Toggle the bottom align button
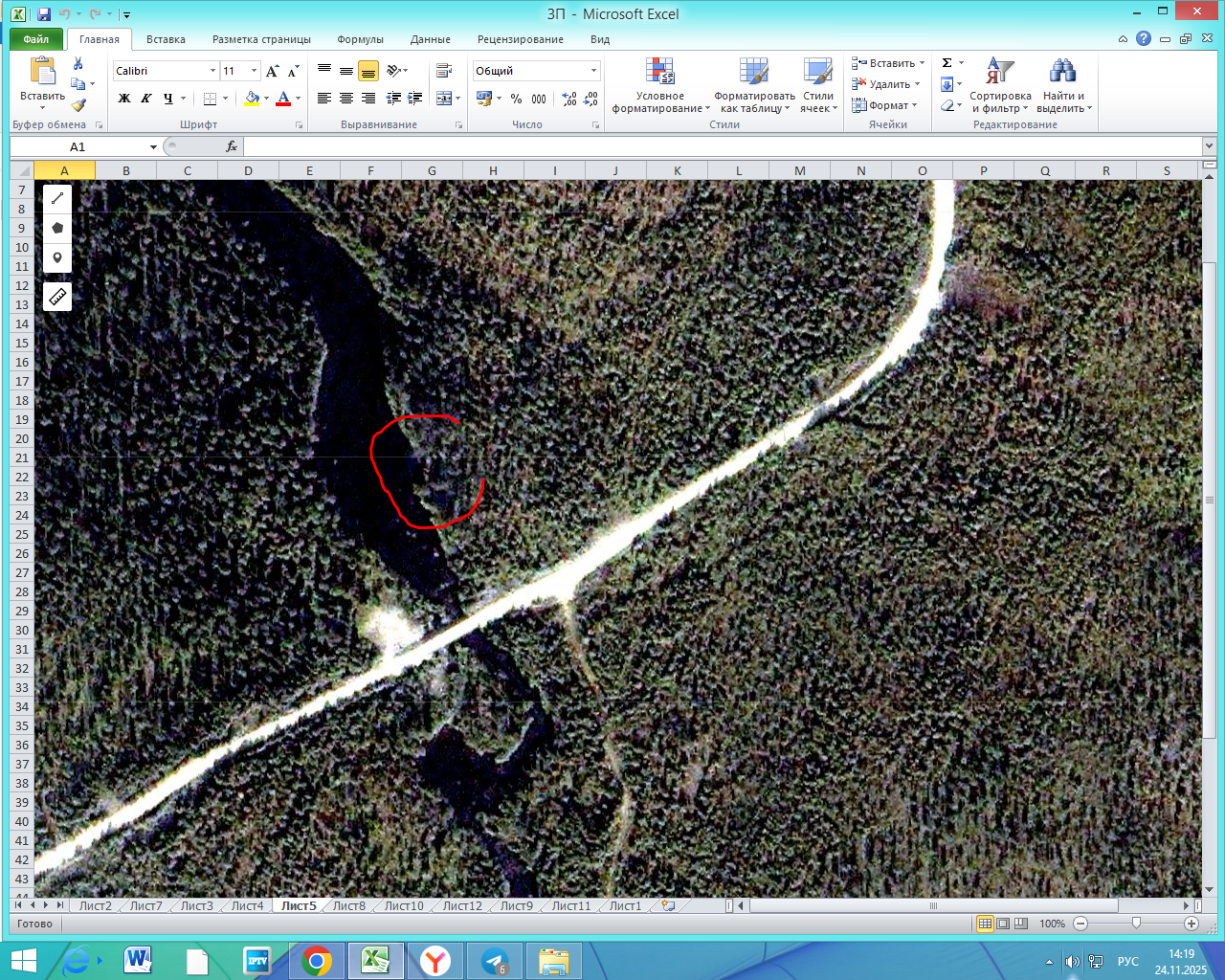 click(368, 71)
